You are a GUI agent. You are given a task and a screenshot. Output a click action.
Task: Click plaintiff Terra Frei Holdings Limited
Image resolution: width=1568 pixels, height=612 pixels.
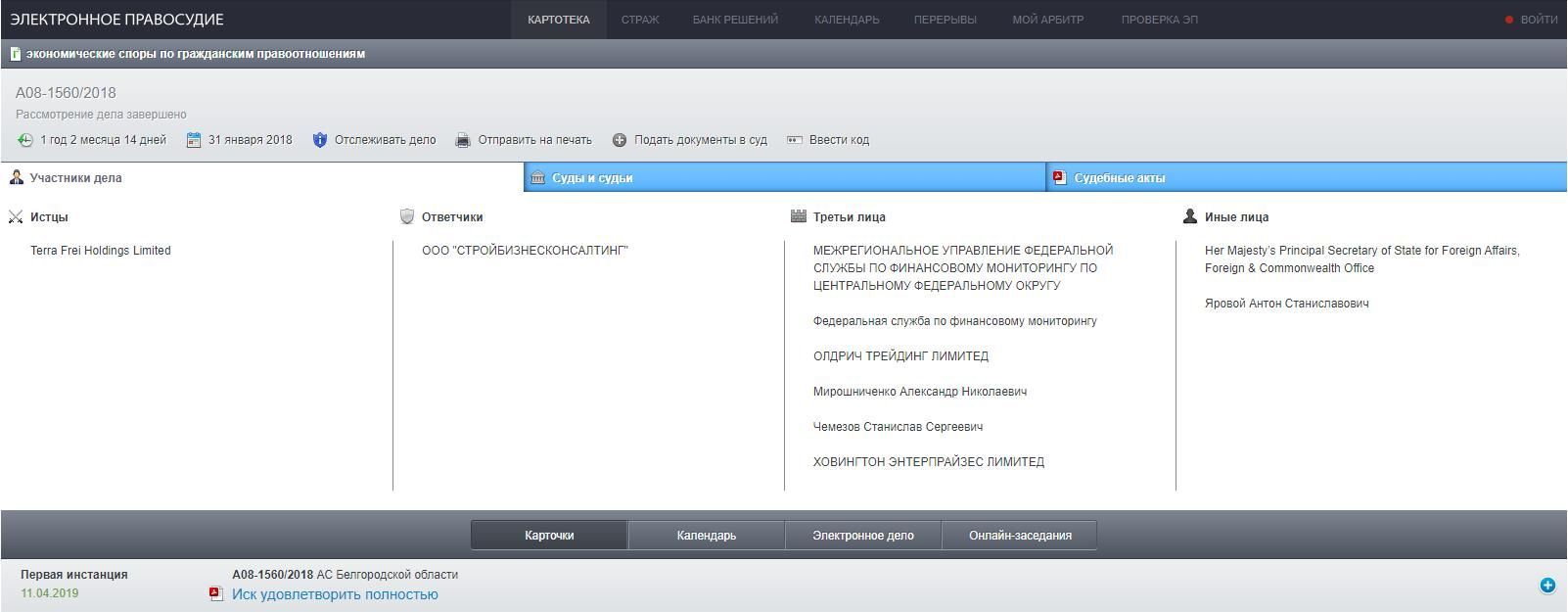101,251
